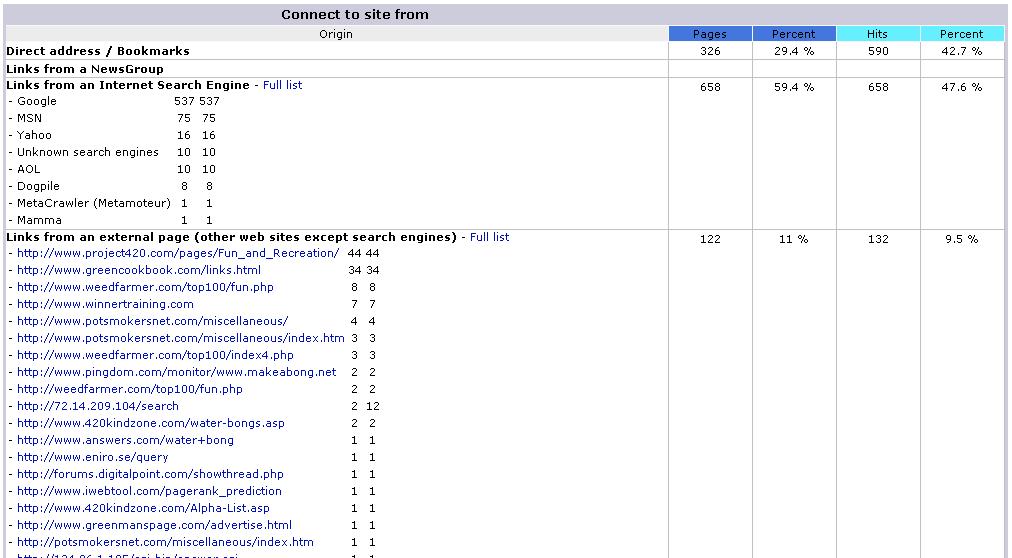Open the winnertraining.com link
The image size is (1012, 558).
click(x=105, y=304)
